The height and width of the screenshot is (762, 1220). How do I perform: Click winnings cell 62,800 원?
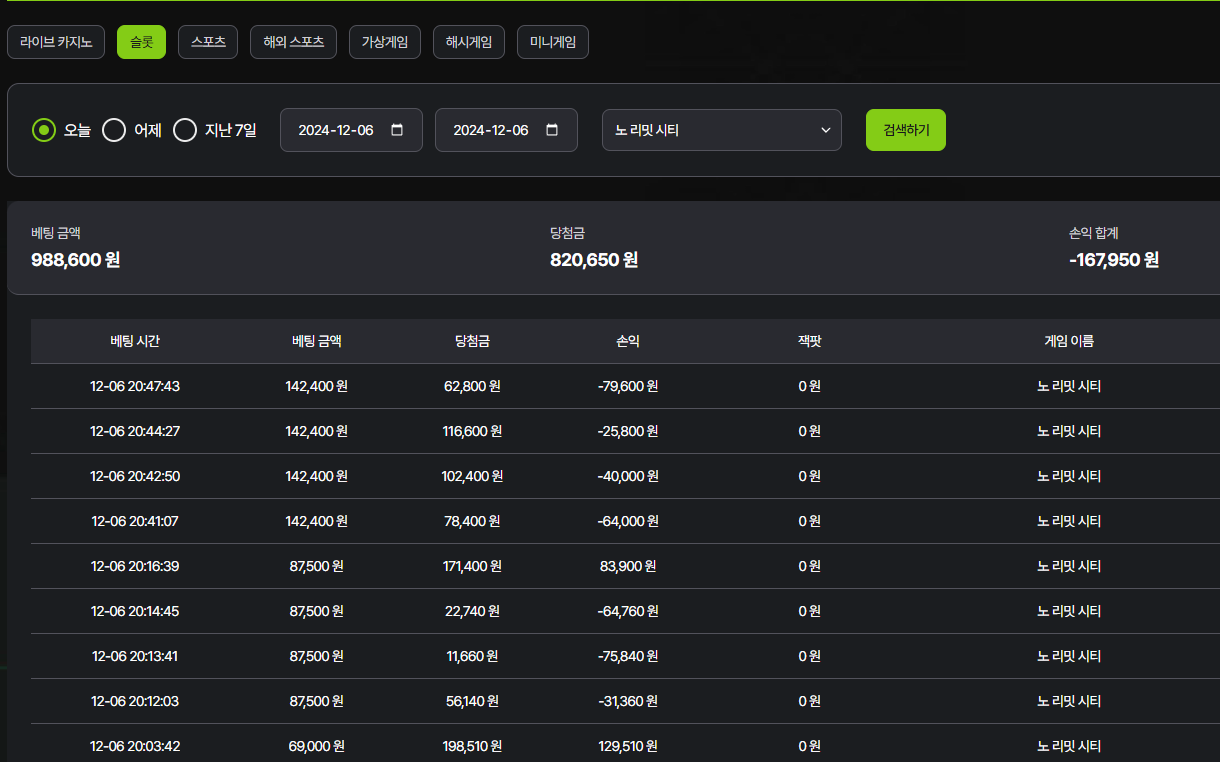click(472, 386)
